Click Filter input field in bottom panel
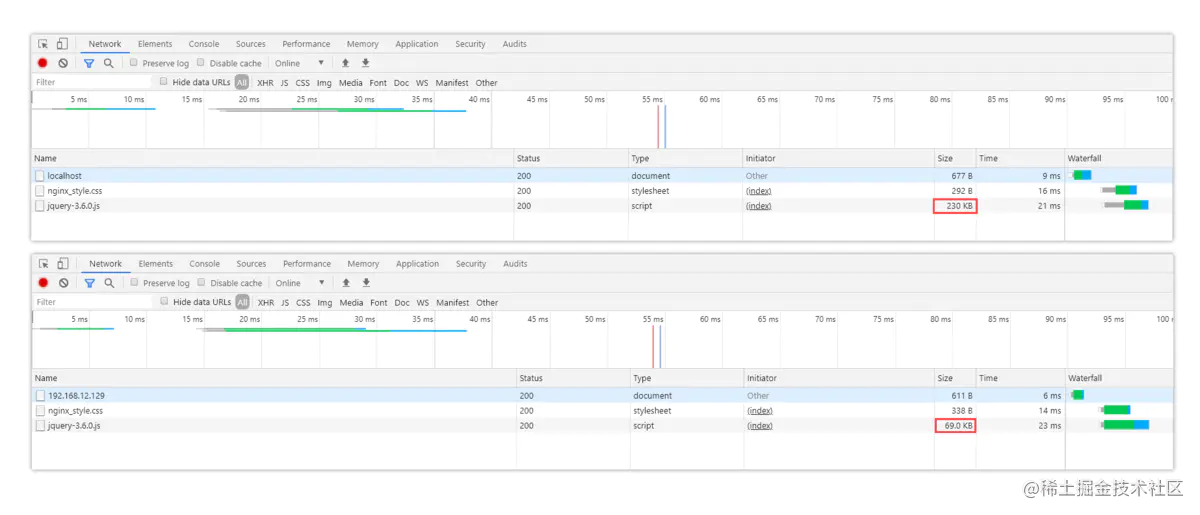This screenshot has width=1200, height=515. tap(93, 302)
